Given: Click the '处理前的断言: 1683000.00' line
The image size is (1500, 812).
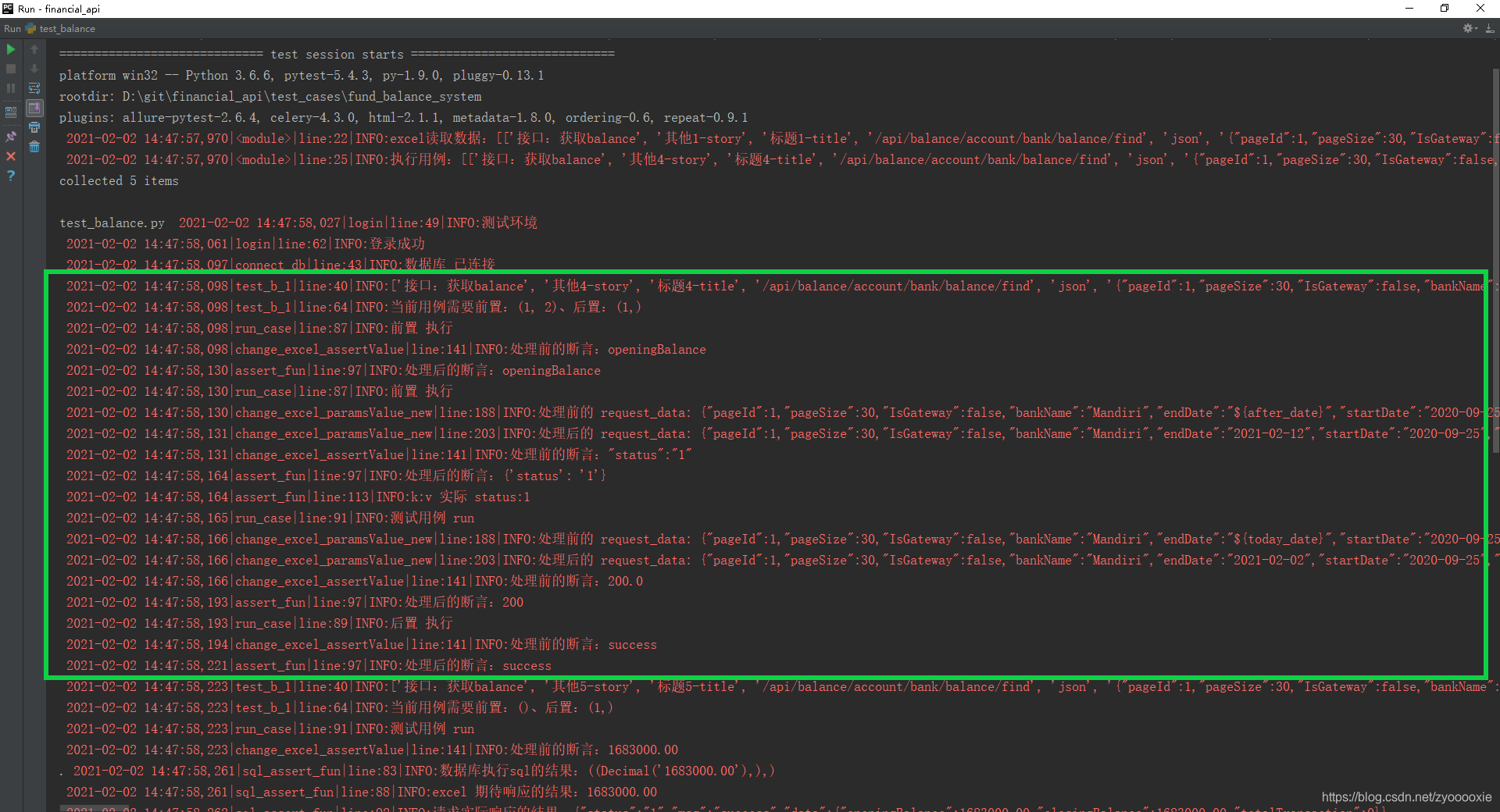Looking at the screenshot, I should [x=372, y=750].
